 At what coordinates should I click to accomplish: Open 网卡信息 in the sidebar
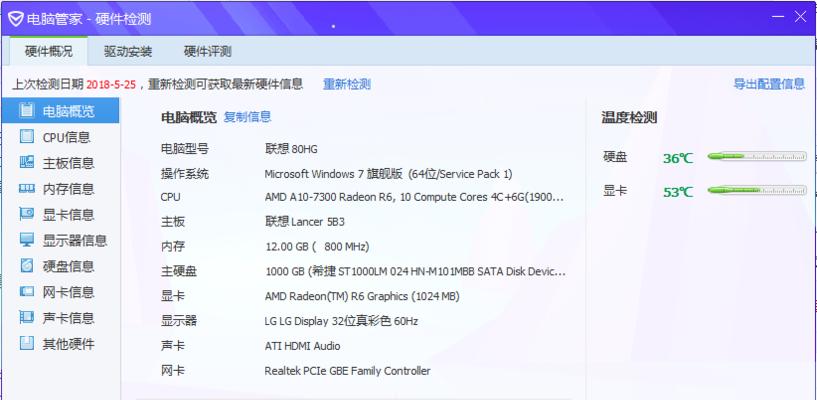tap(60, 292)
